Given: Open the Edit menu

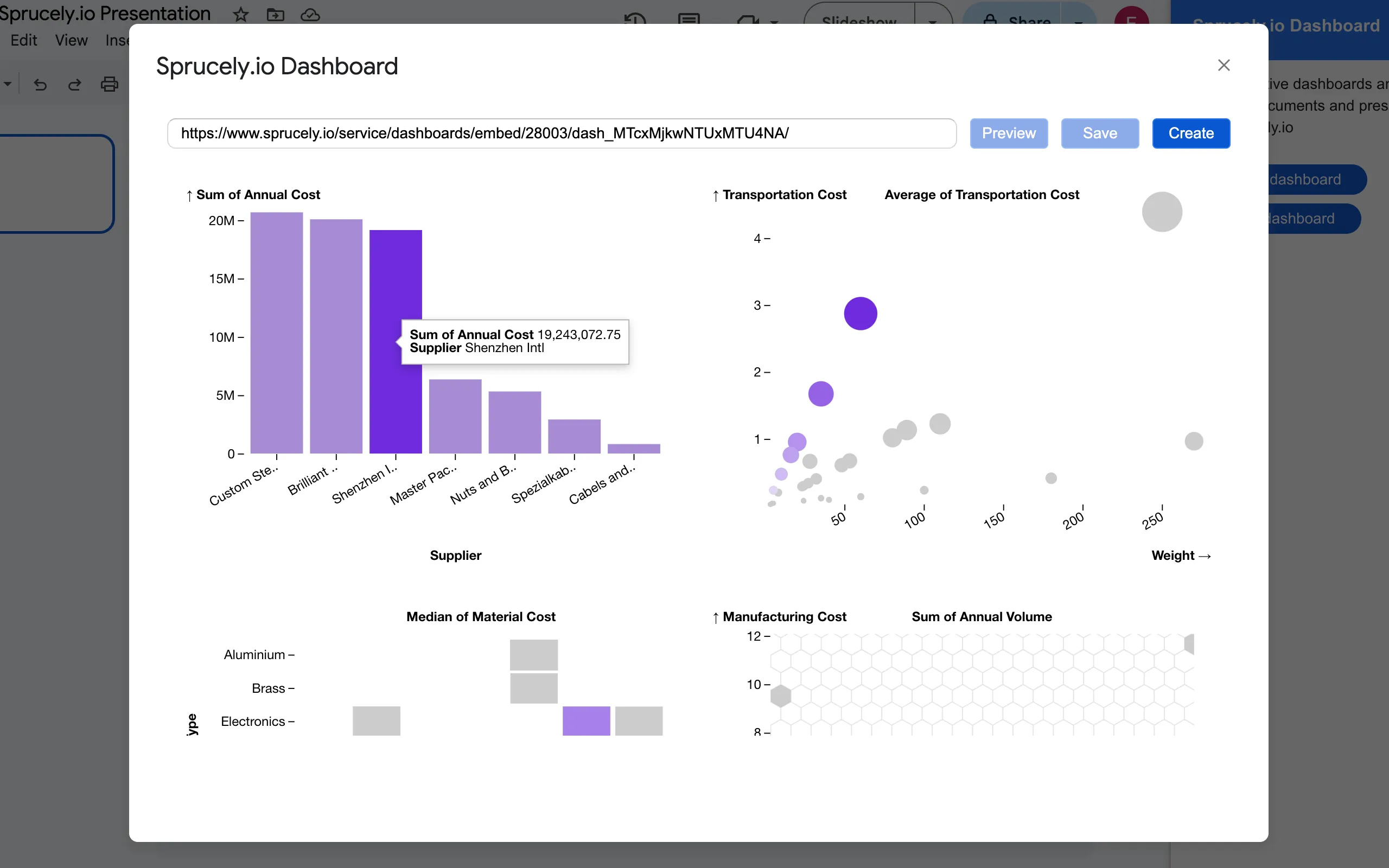Looking at the screenshot, I should click(x=23, y=40).
